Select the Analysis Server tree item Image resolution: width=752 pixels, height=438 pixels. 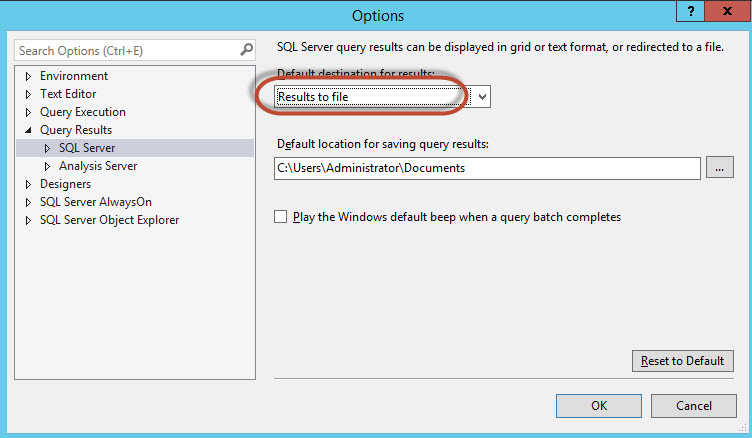(x=98, y=166)
